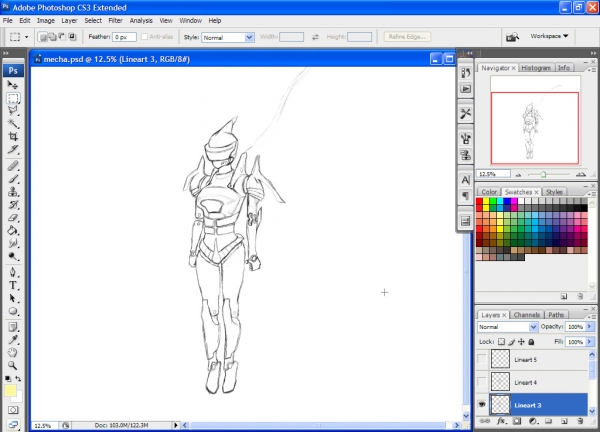
Task: Show the Lineart 5 layer
Action: pos(482,359)
